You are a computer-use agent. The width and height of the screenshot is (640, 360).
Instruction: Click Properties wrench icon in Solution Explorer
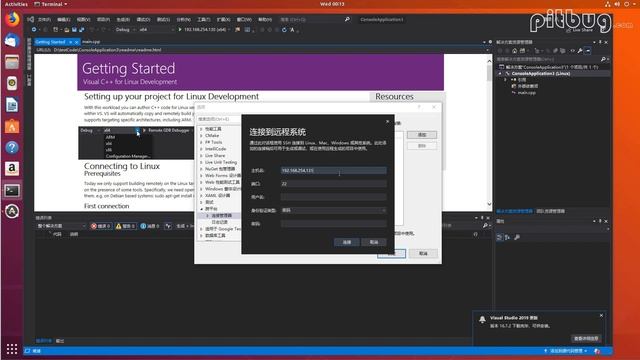[580, 51]
